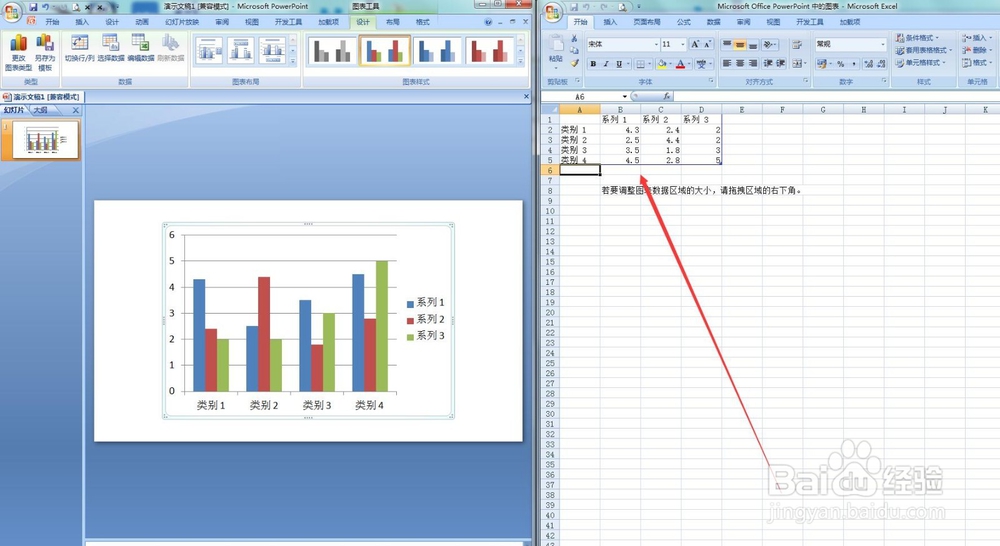Toggle middle vertical alignment in Excel
This screenshot has width=1000, height=546.
(740, 44)
